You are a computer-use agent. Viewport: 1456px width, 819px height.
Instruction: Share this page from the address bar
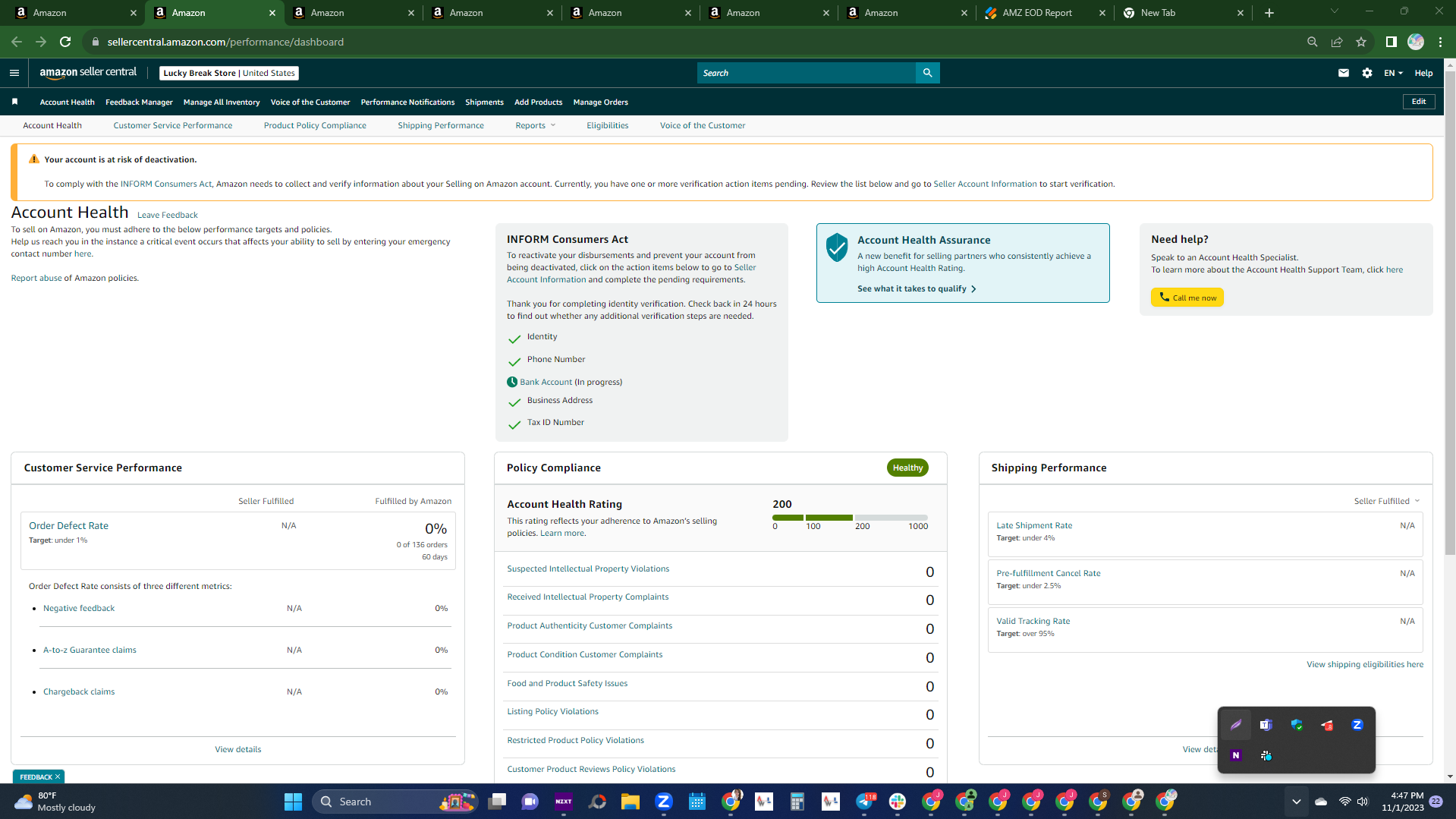(1337, 42)
